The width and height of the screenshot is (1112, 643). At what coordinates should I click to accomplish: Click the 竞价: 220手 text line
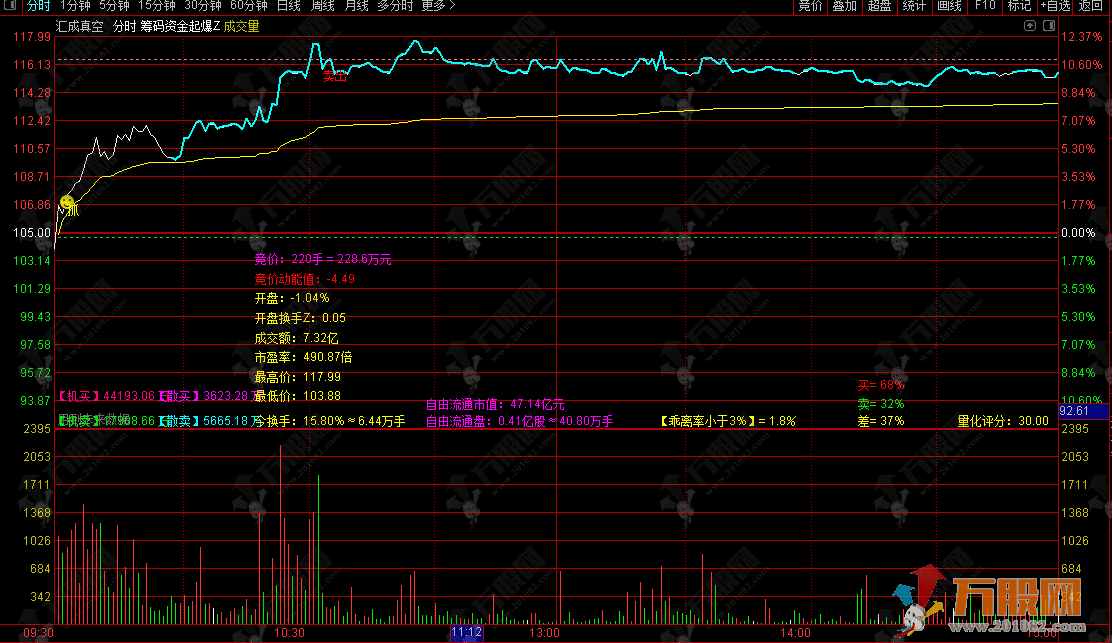(323, 259)
